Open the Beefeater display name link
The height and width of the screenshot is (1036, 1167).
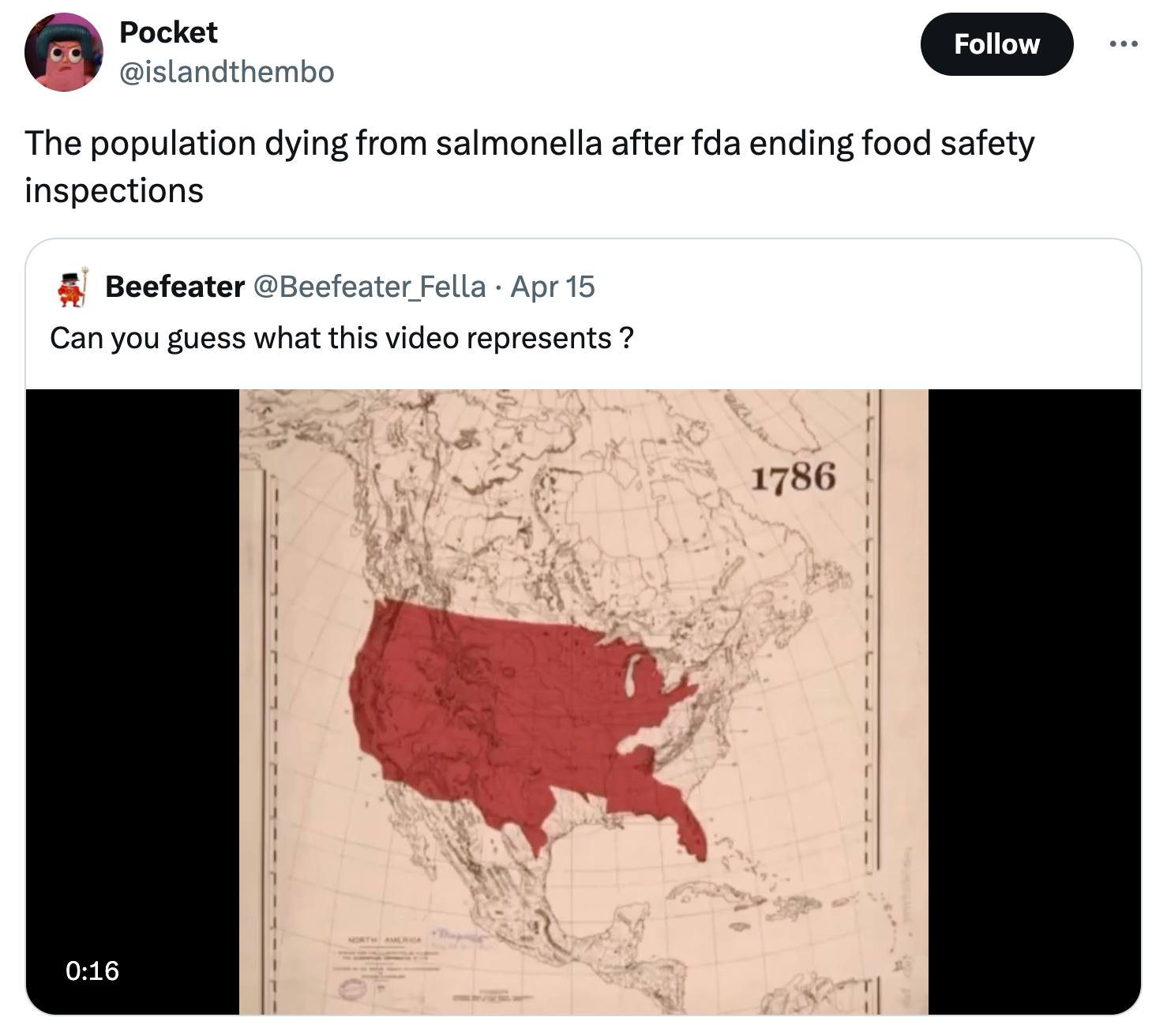pos(174,287)
